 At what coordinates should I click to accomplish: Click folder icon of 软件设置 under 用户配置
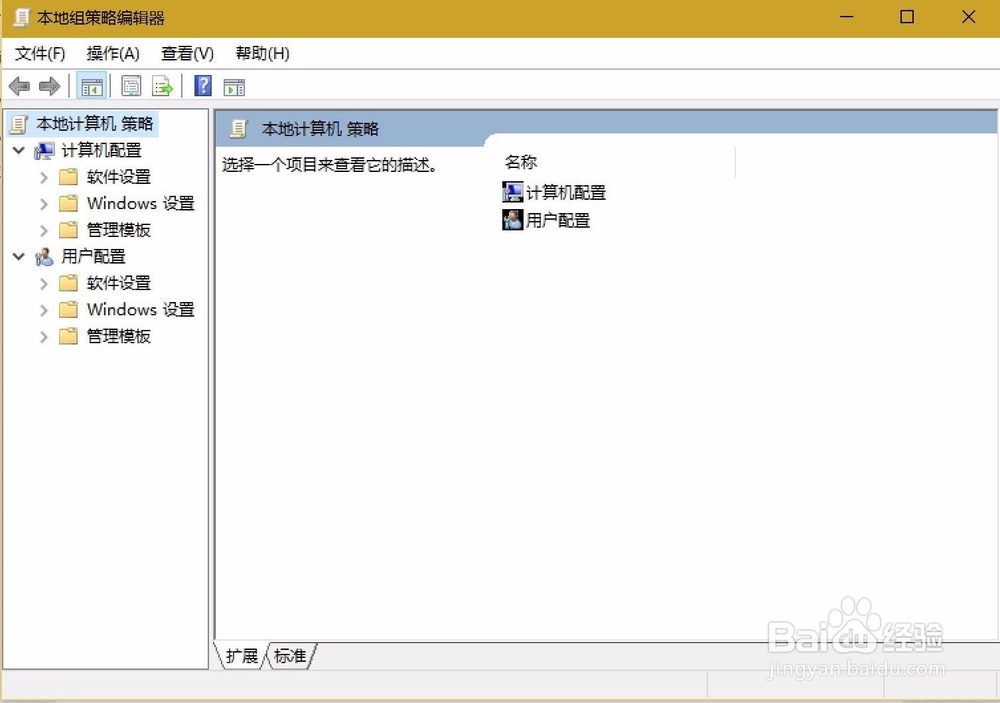(x=68, y=283)
